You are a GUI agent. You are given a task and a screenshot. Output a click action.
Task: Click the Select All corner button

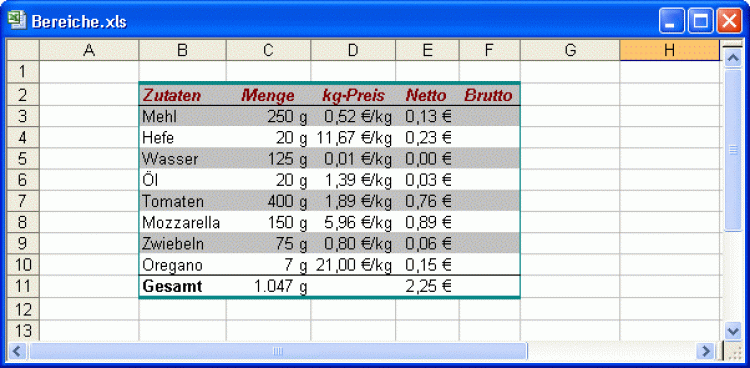coord(22,50)
